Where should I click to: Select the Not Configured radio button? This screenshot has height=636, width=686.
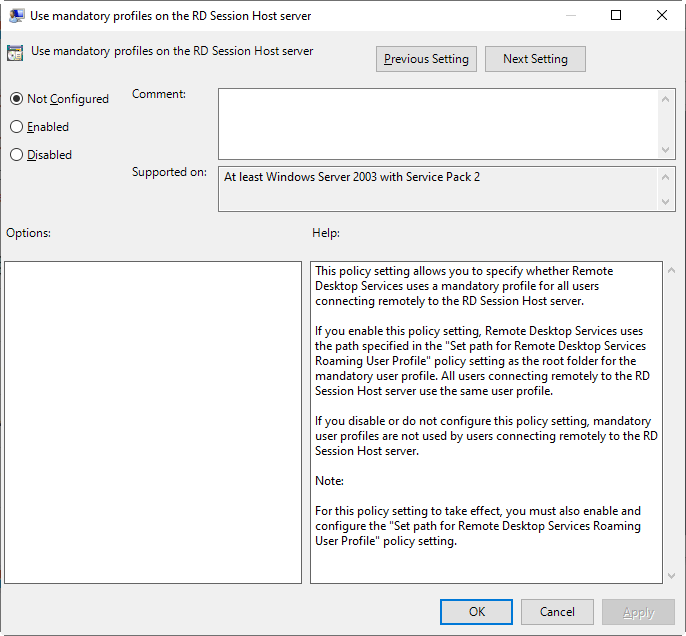point(16,99)
